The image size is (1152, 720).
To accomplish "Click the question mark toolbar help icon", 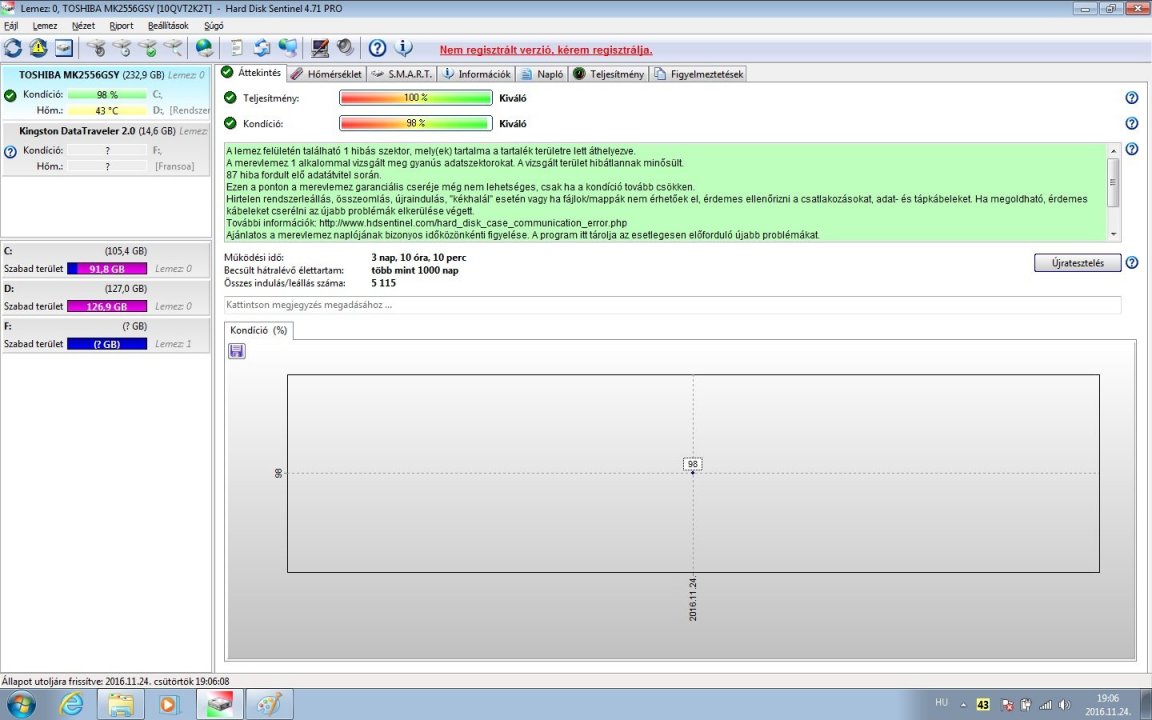I will click(x=378, y=48).
